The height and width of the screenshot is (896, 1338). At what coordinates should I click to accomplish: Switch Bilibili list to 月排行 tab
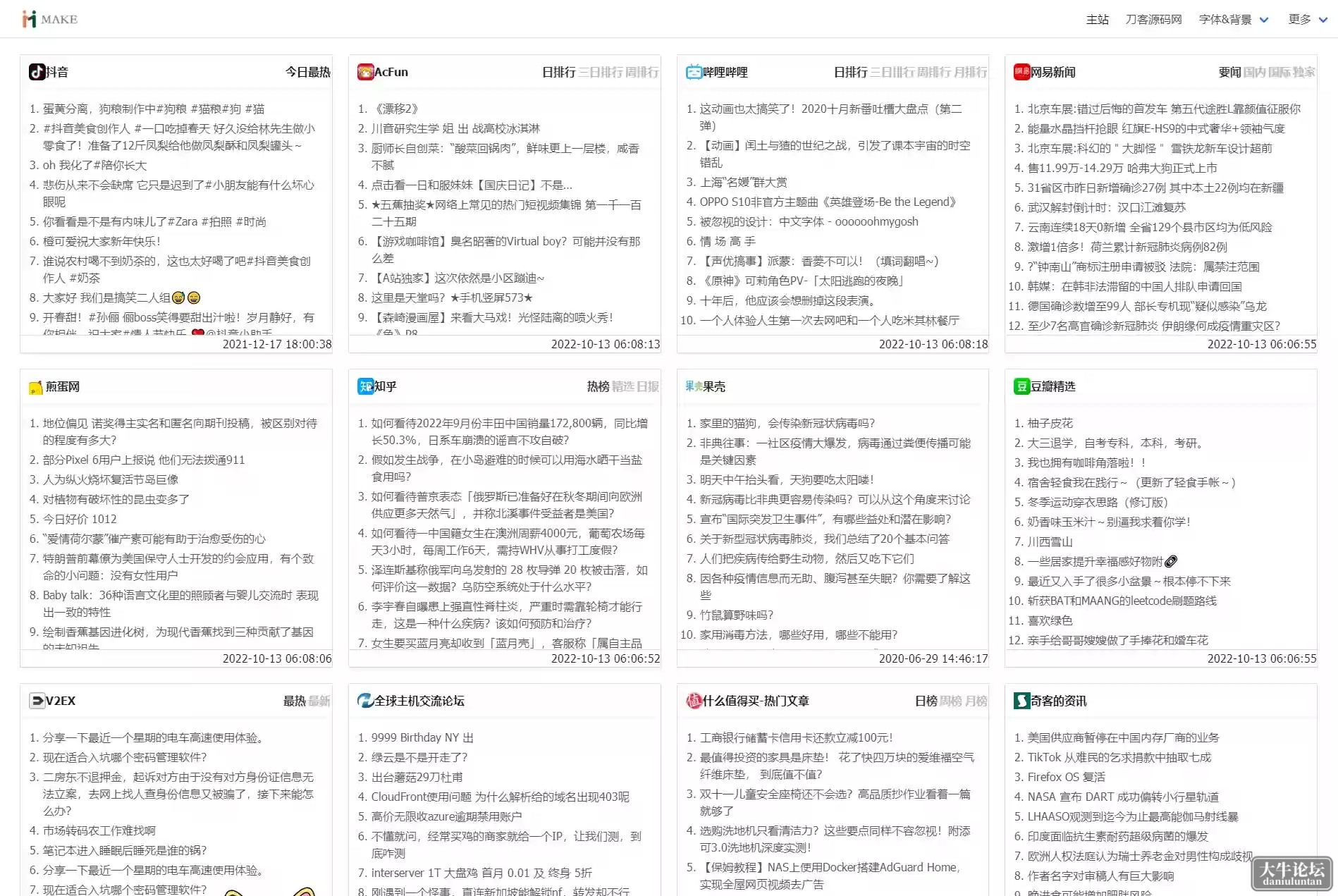pyautogui.click(x=970, y=72)
